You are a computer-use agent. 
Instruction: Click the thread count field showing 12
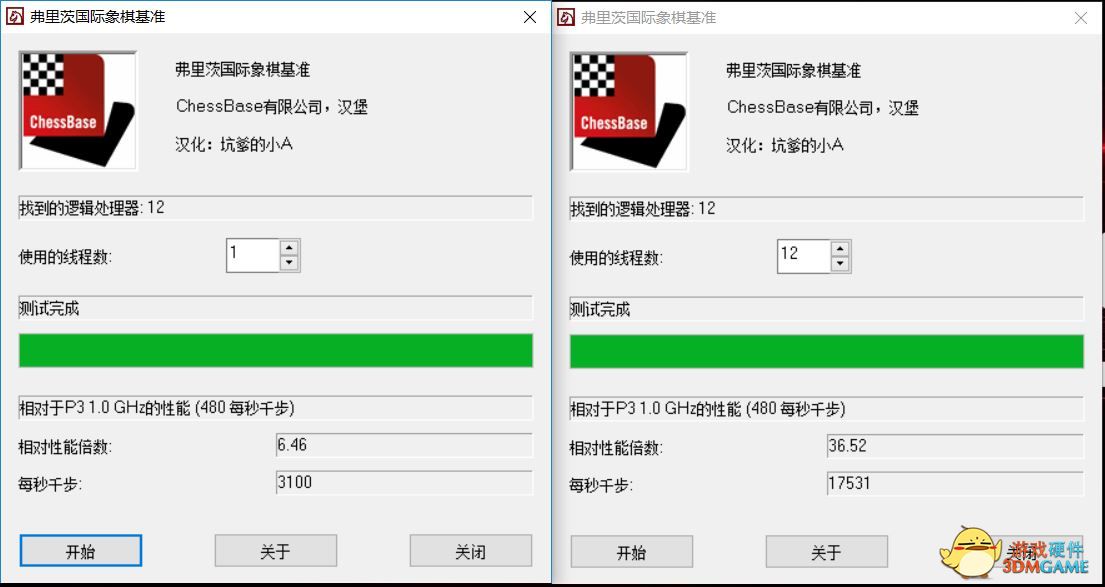pyautogui.click(x=804, y=256)
